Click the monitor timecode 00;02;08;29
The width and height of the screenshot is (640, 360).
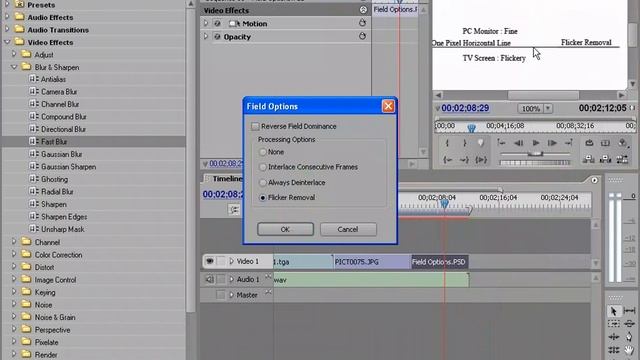coord(465,108)
